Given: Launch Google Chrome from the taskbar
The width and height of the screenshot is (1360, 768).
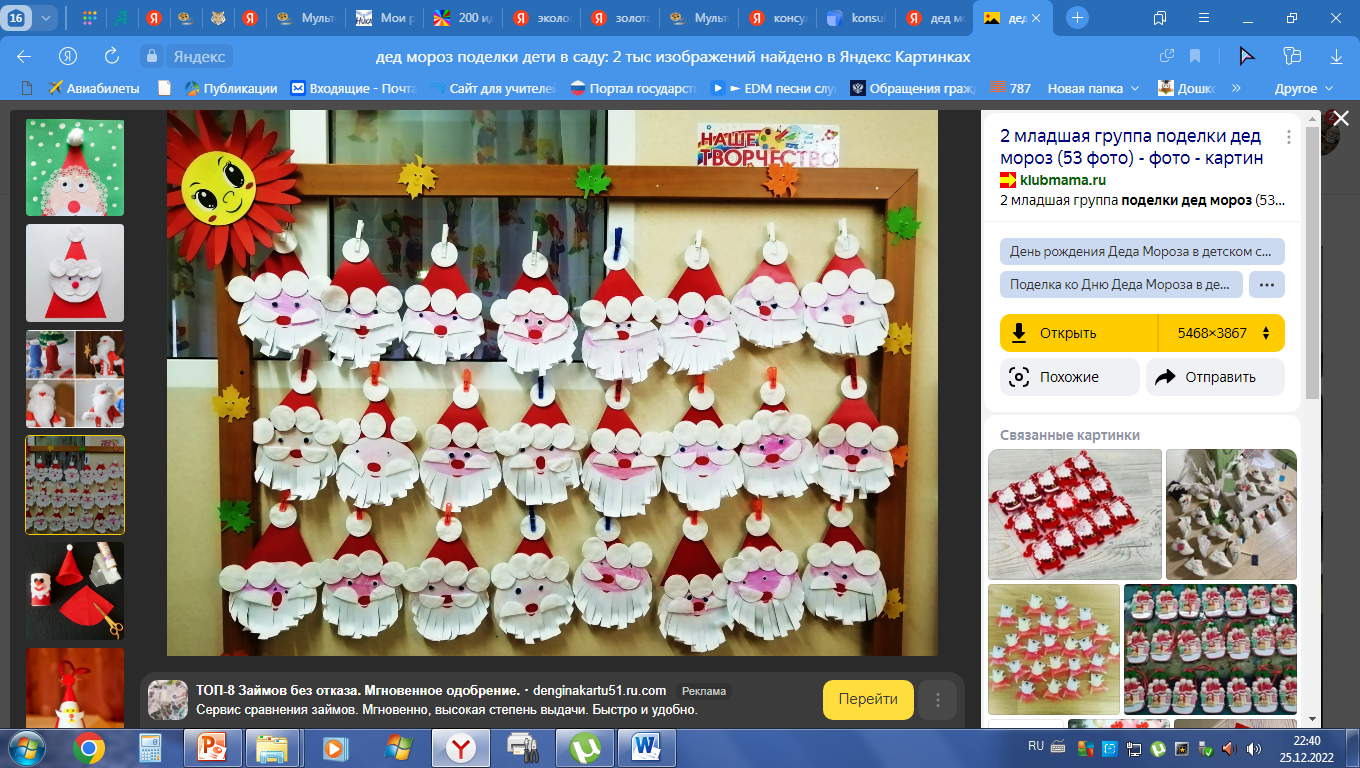Looking at the screenshot, I should (x=88, y=748).
